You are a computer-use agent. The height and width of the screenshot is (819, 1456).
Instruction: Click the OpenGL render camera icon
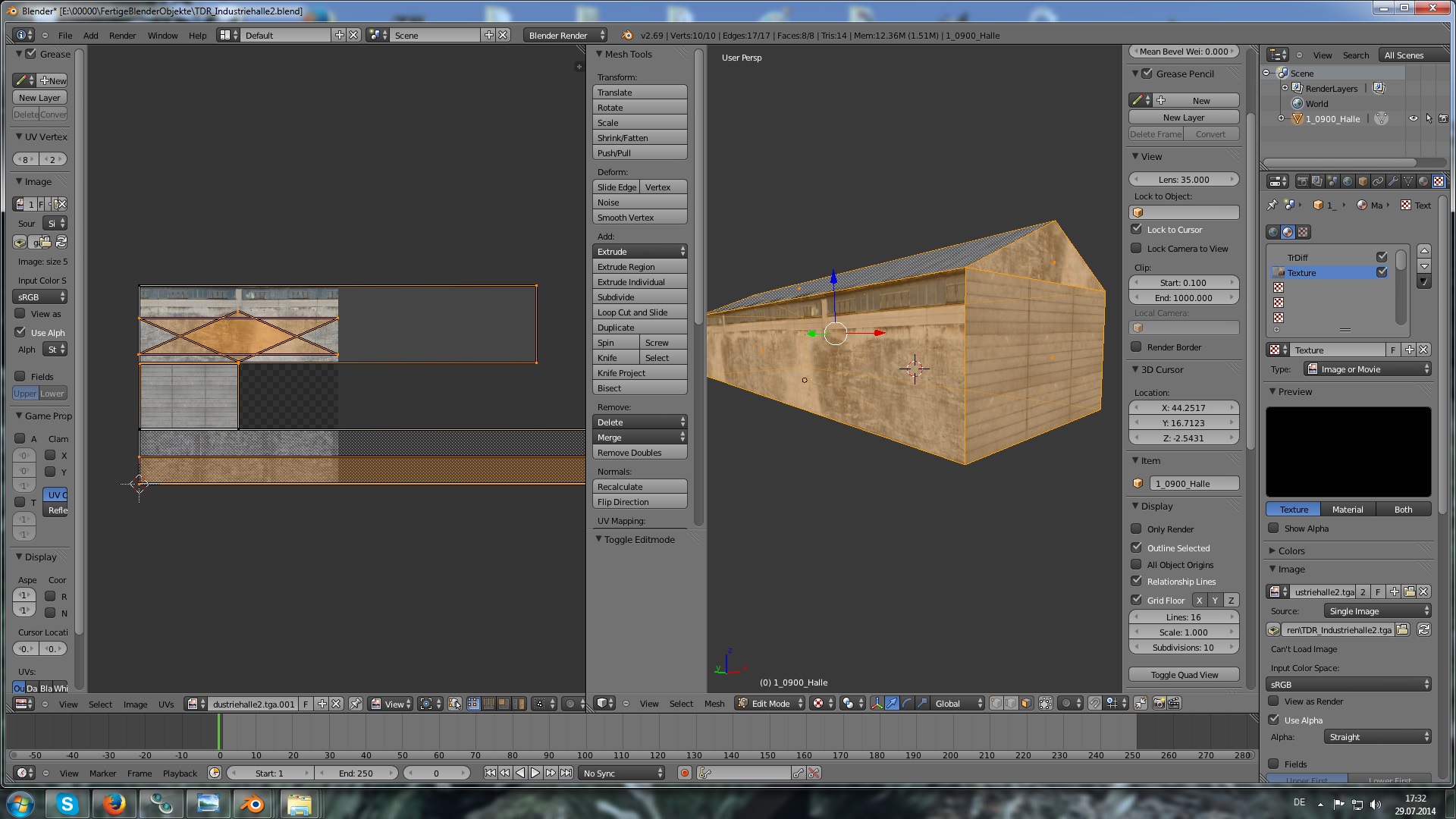1159,704
